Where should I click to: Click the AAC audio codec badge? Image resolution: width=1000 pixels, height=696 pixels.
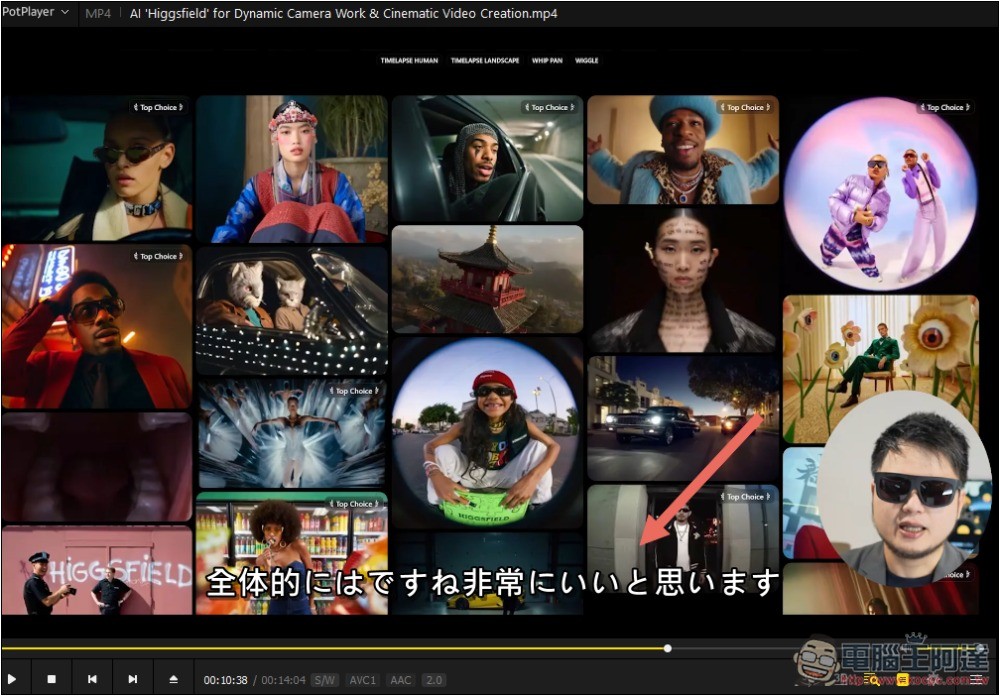pyautogui.click(x=401, y=680)
